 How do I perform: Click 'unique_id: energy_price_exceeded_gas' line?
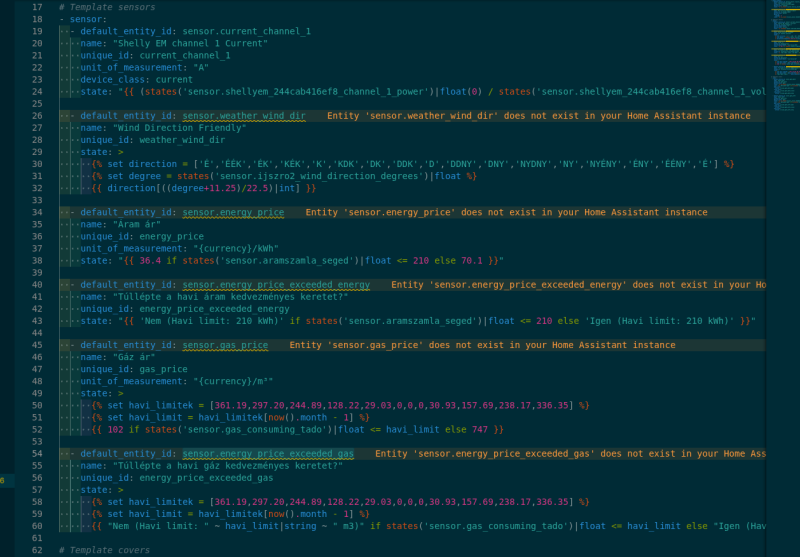pos(177,478)
